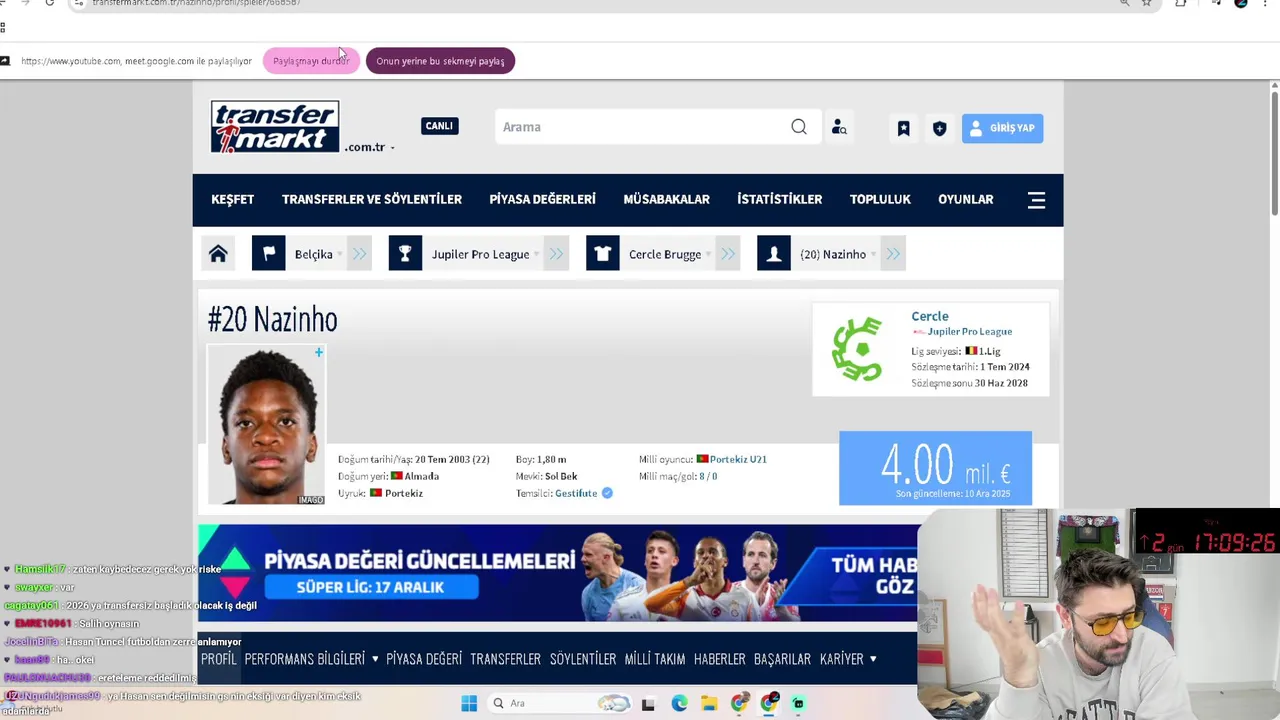Open the KEŞFET menu

(x=233, y=199)
